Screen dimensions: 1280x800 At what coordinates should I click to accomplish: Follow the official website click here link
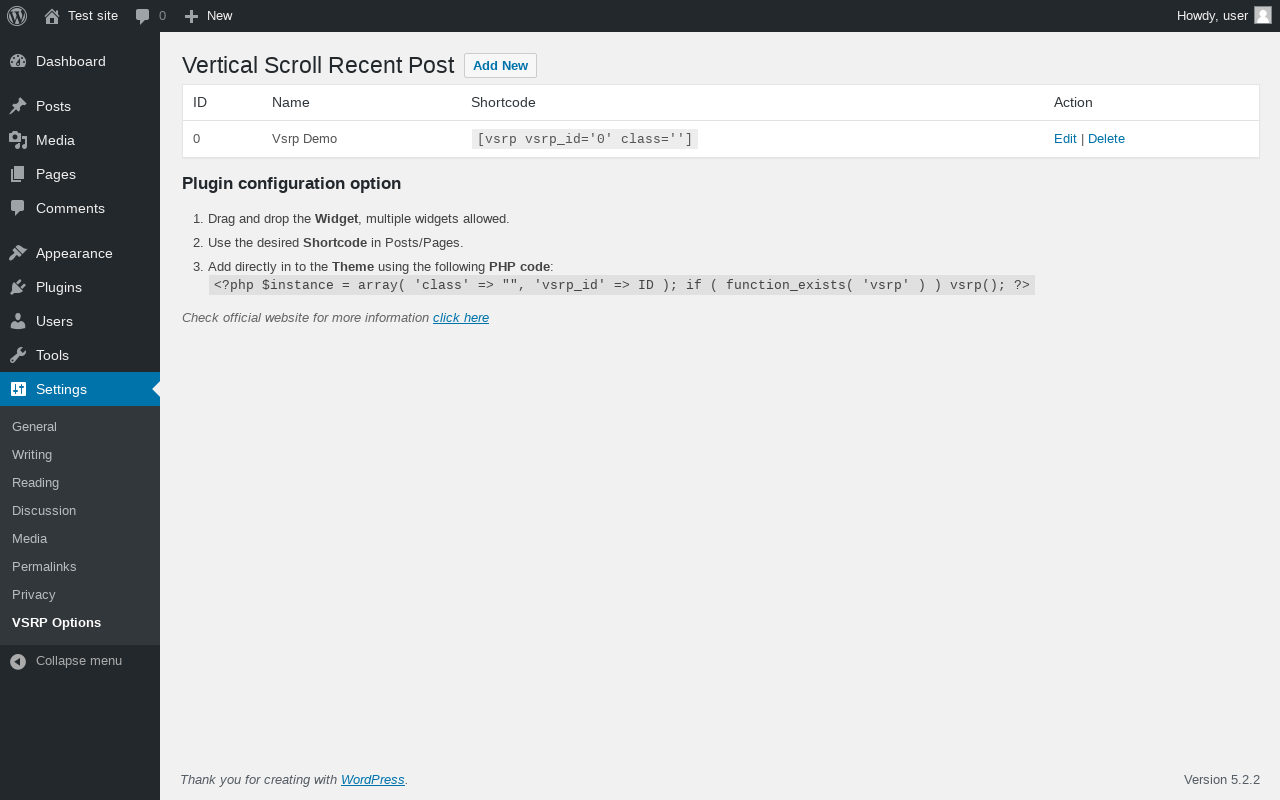click(x=461, y=318)
